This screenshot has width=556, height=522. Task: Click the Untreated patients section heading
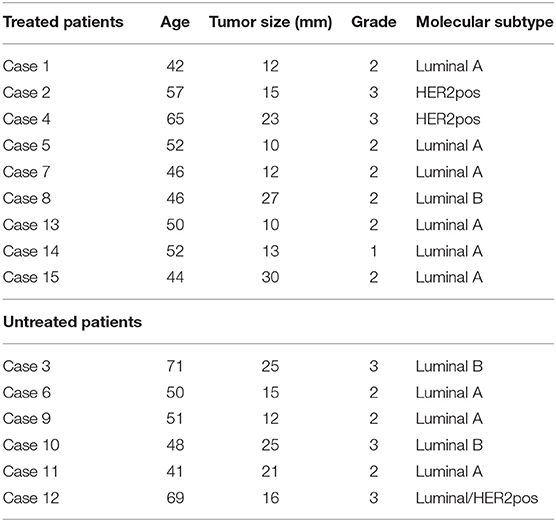coord(72,322)
